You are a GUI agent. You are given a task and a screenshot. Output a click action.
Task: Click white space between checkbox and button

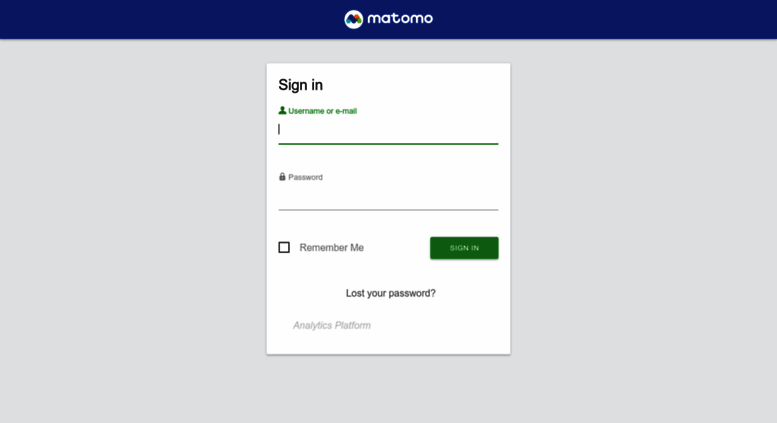tap(396, 248)
